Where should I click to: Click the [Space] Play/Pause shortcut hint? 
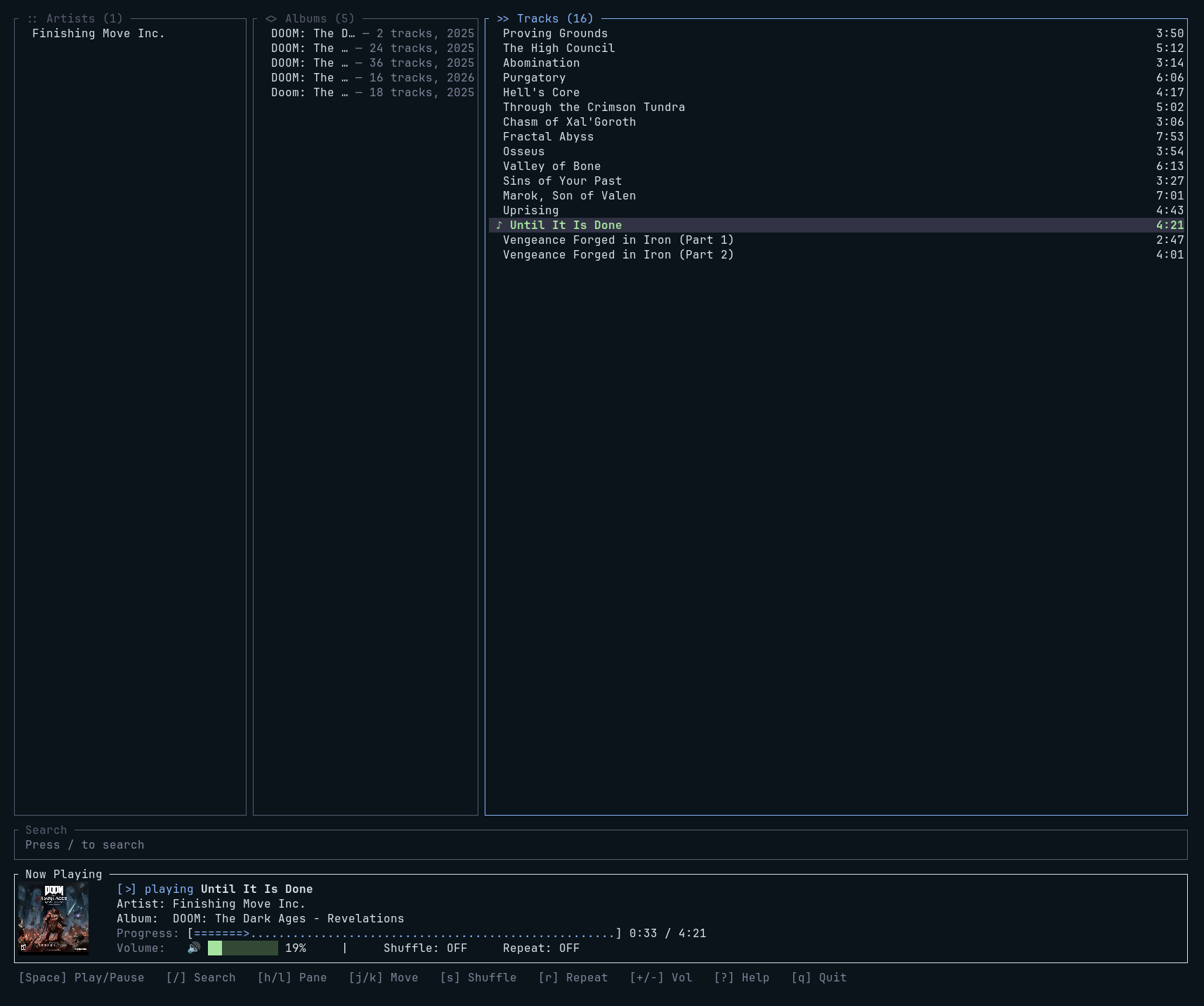81,978
